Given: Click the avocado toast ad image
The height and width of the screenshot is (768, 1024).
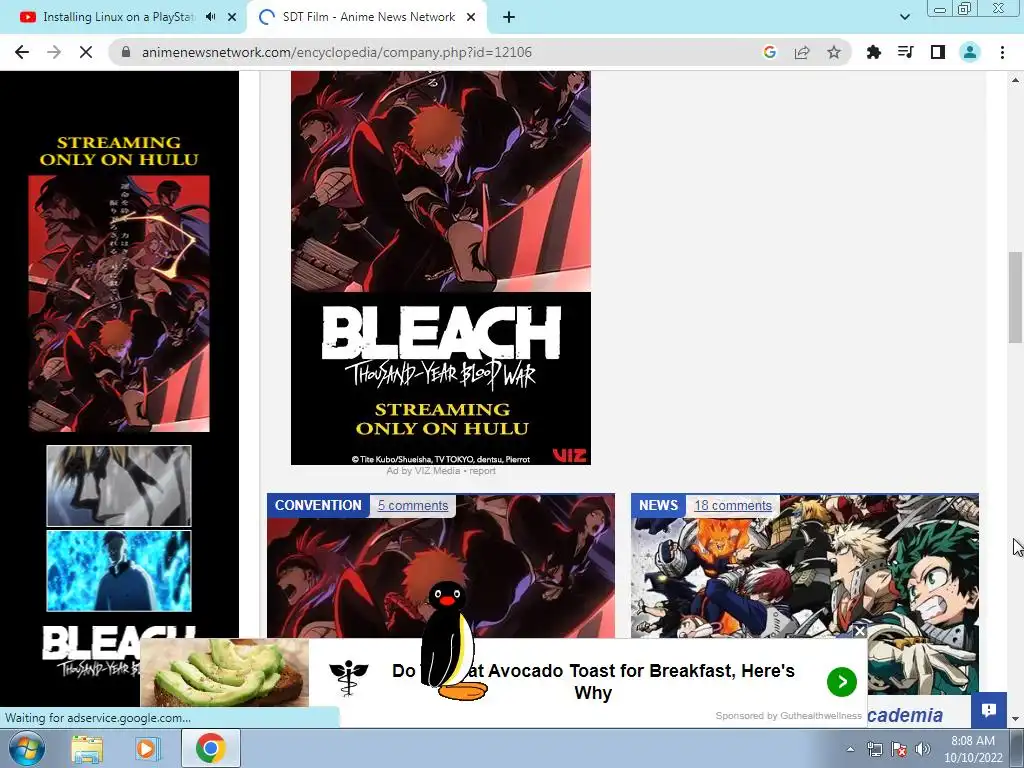Looking at the screenshot, I should coord(224,673).
